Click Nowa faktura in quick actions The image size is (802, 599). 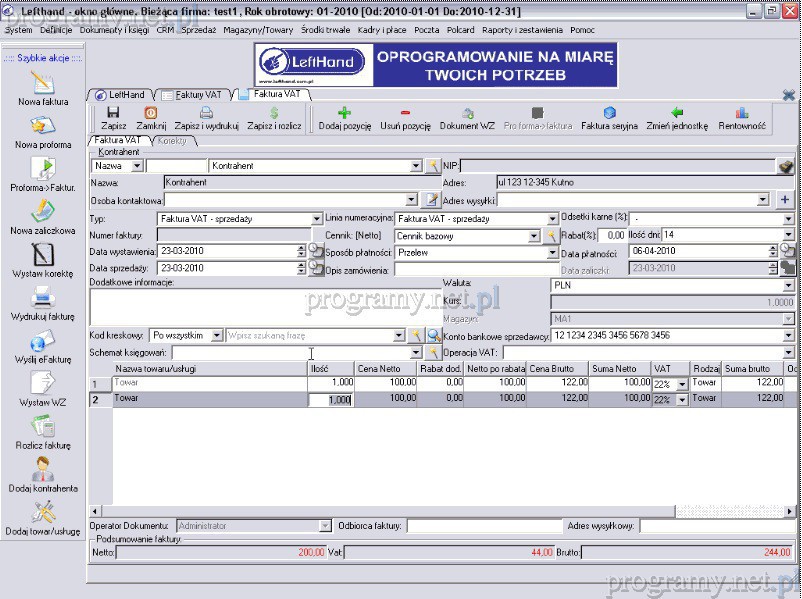click(43, 88)
